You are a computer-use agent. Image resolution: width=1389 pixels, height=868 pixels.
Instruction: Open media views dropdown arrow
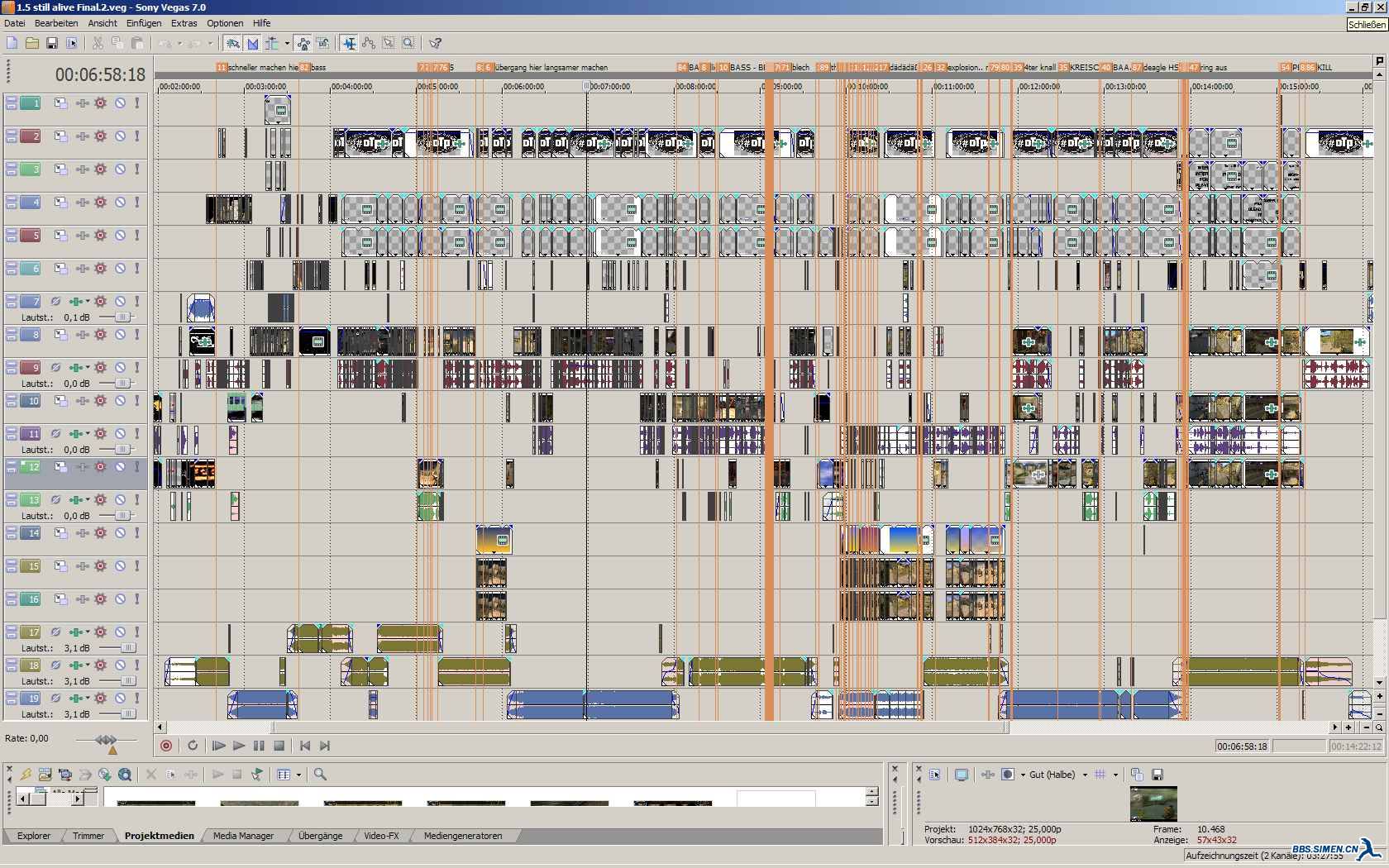[298, 775]
